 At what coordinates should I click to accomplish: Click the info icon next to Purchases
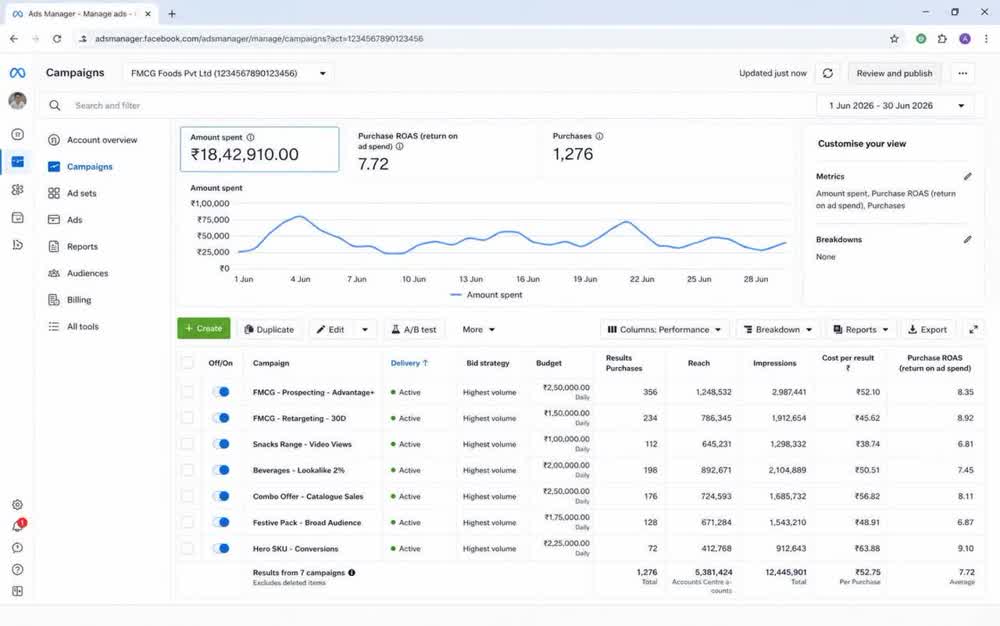pos(599,136)
